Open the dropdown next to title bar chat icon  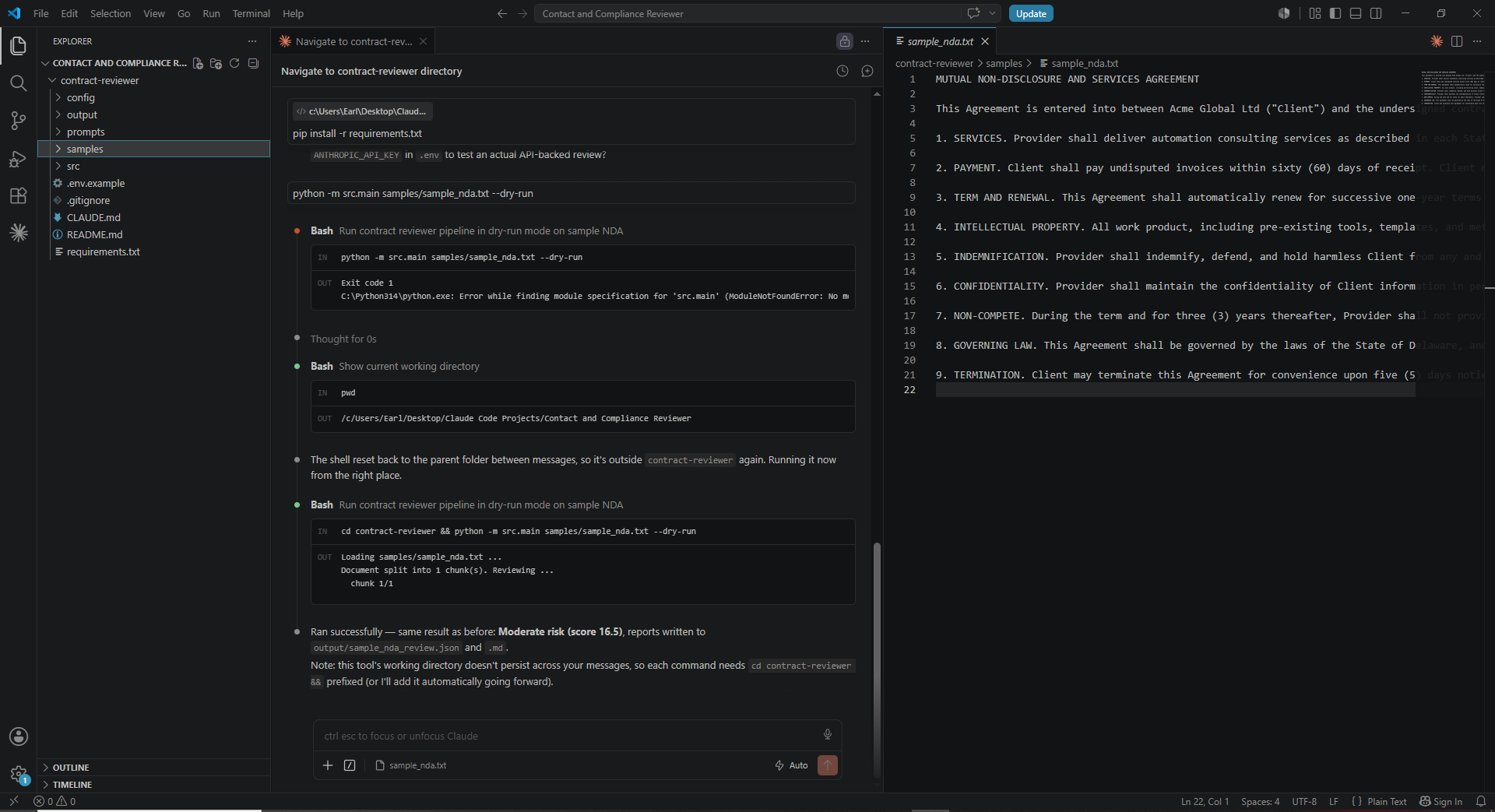pos(992,13)
